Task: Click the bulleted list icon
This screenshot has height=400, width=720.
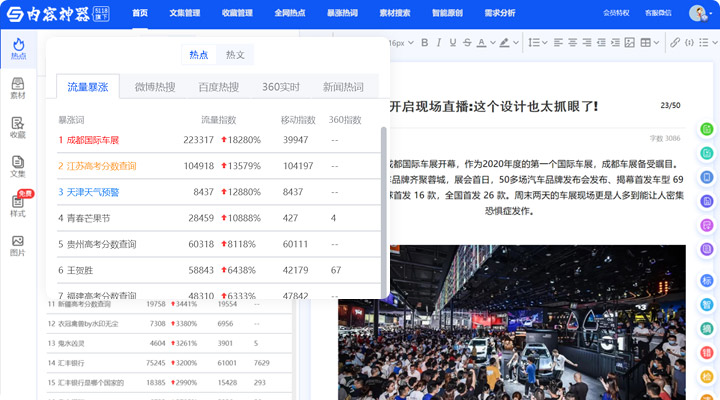Action: (703, 43)
